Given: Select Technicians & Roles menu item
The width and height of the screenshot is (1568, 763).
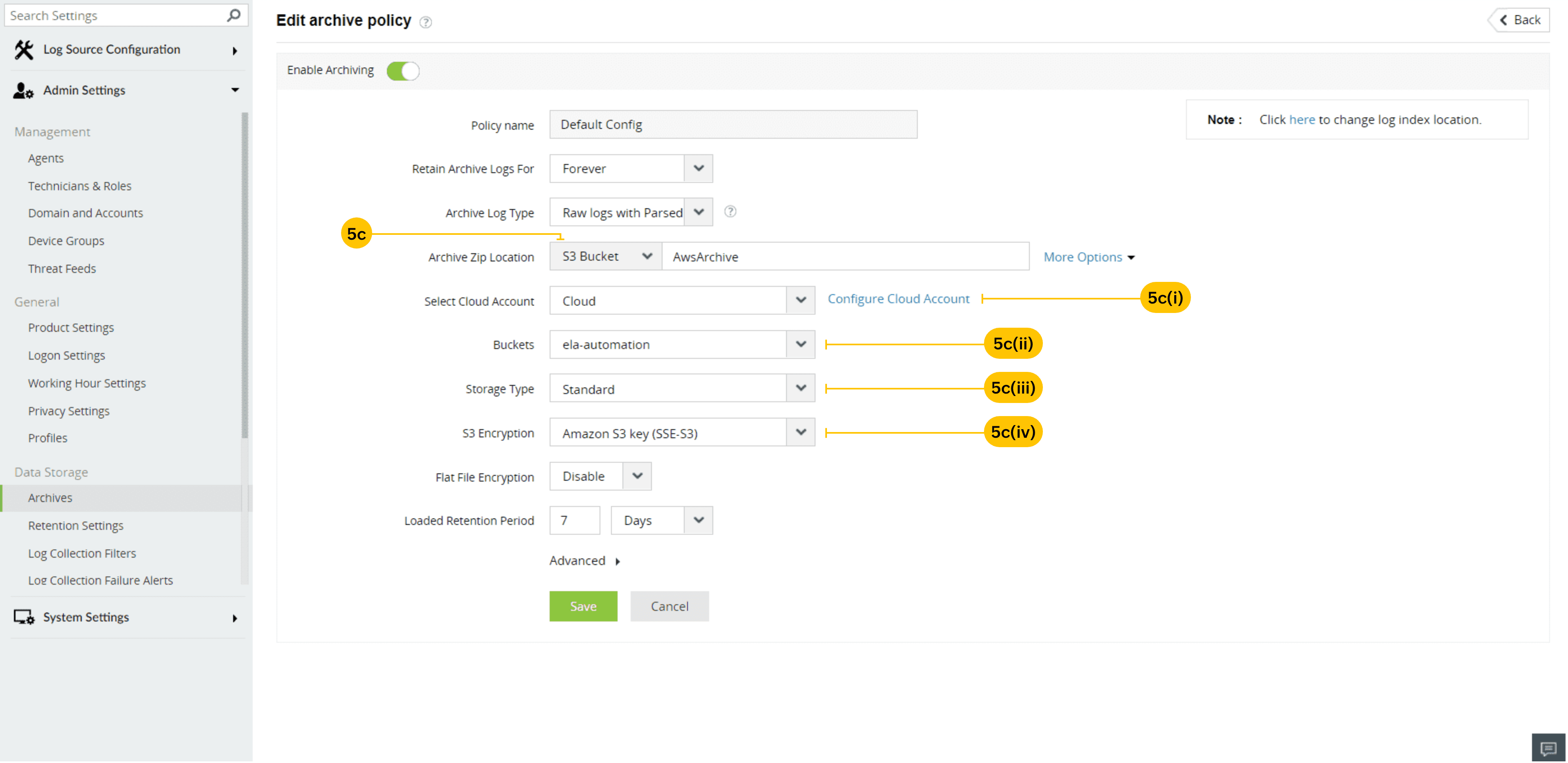Looking at the screenshot, I should tap(79, 186).
